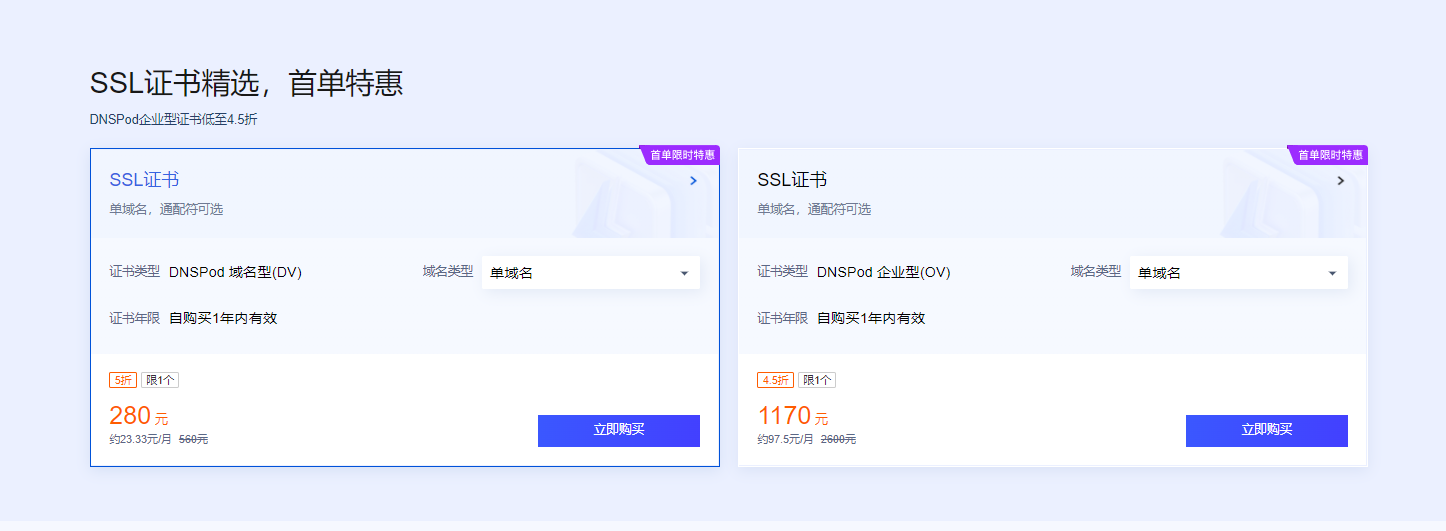Expand domain type dropdown in OV card

[1239, 273]
